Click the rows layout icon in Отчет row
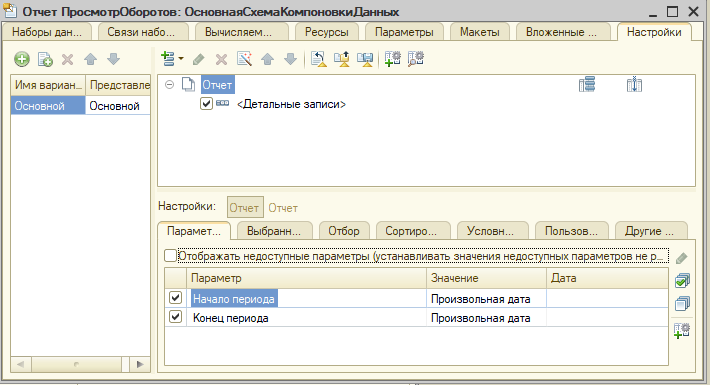Image resolution: width=710 pixels, height=385 pixels. click(x=587, y=85)
